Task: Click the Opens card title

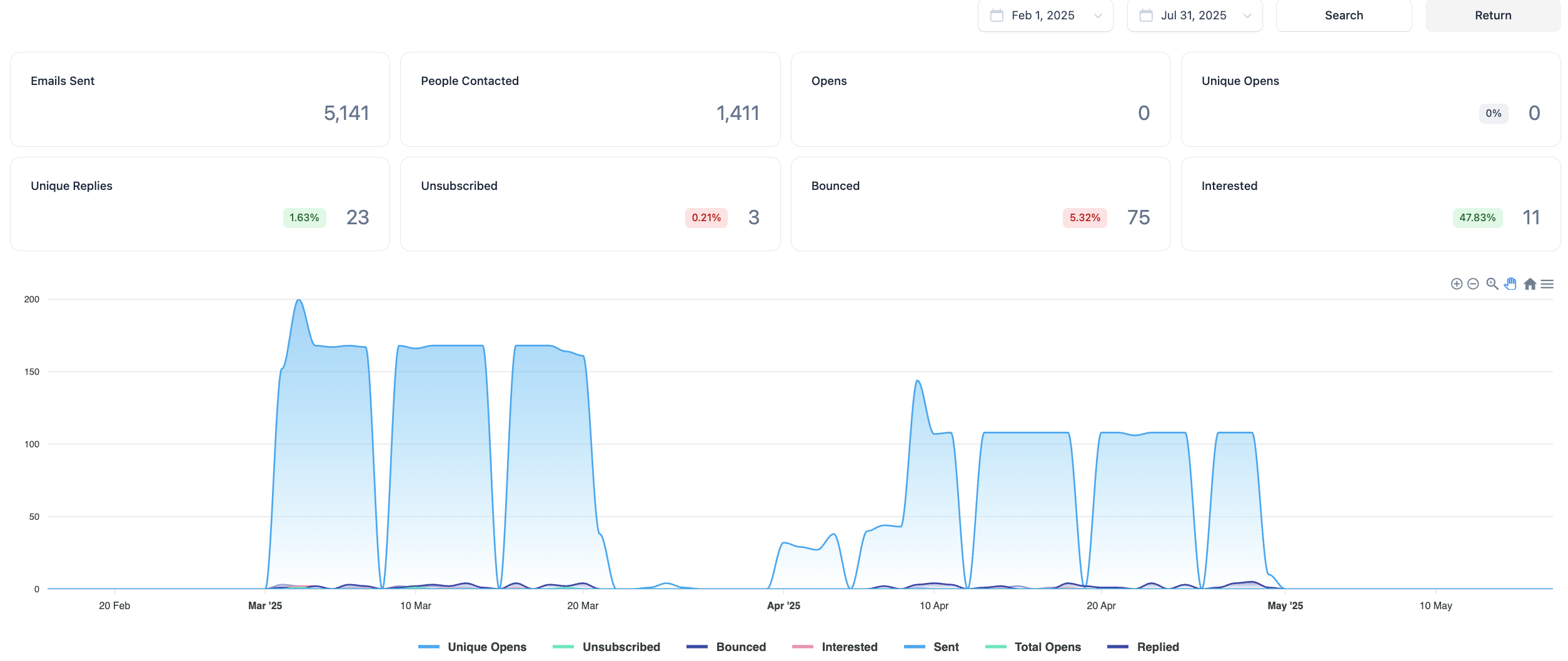Action: [829, 81]
